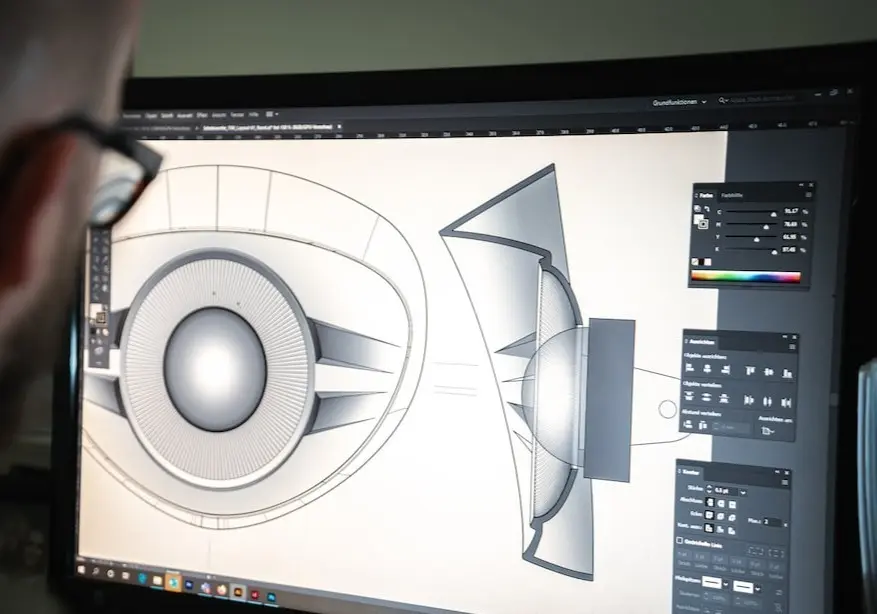Open the stroke weight Stärke dropdown
The height and width of the screenshot is (614, 877).
741,491
